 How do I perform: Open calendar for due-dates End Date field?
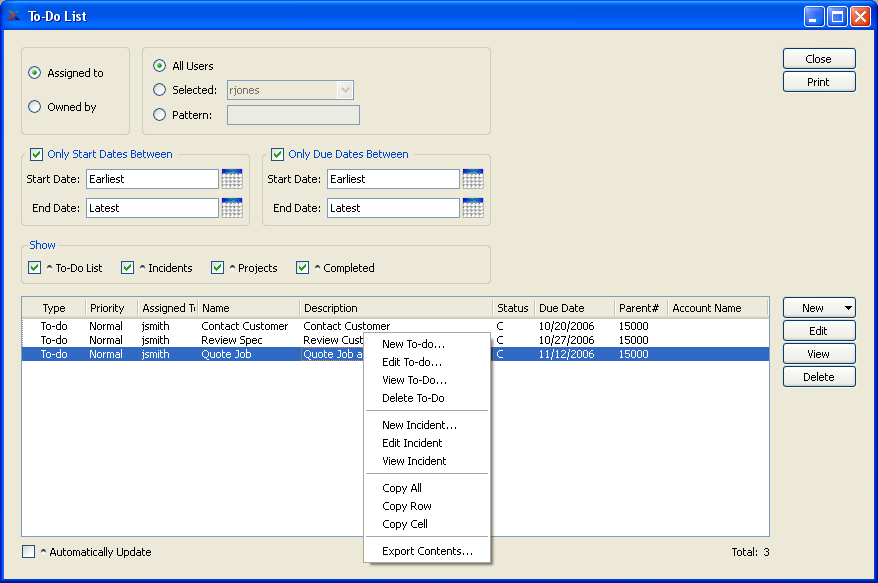(473, 208)
